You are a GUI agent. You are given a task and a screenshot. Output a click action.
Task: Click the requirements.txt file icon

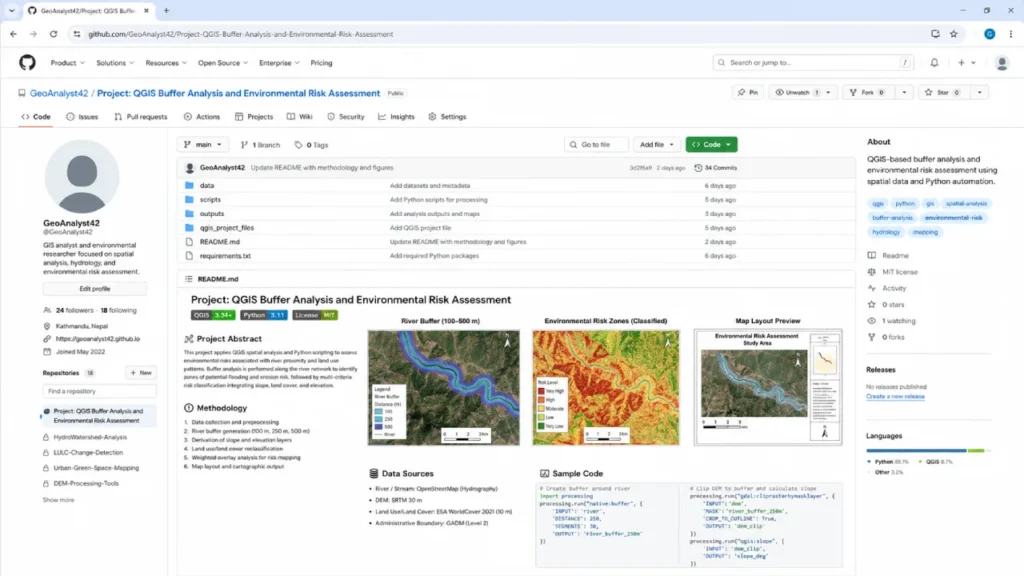click(x=189, y=256)
